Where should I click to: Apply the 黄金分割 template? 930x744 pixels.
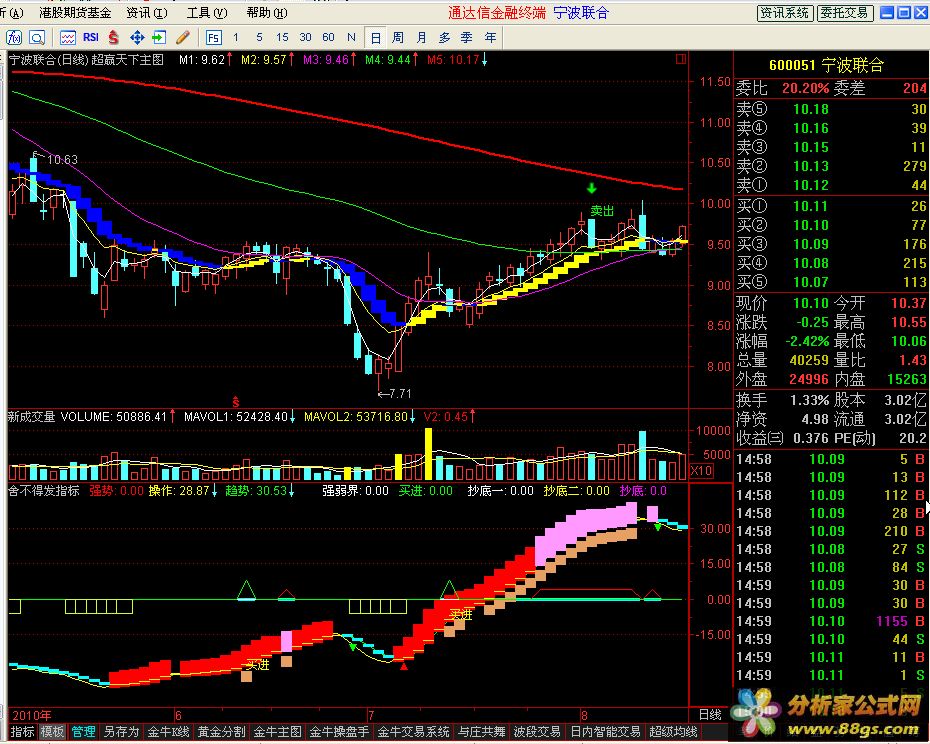pos(221,732)
